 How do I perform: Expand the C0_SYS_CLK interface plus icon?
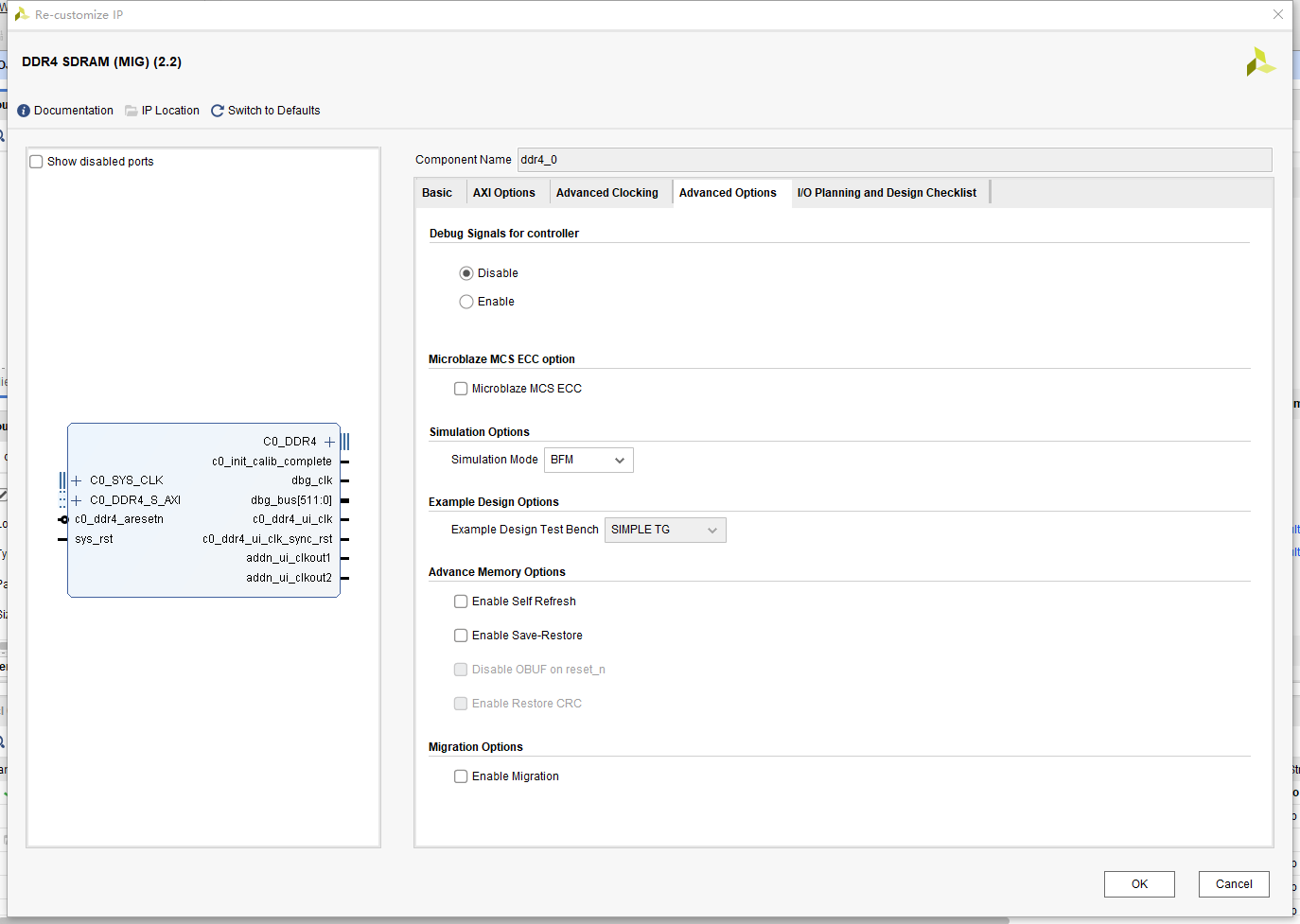click(x=77, y=480)
